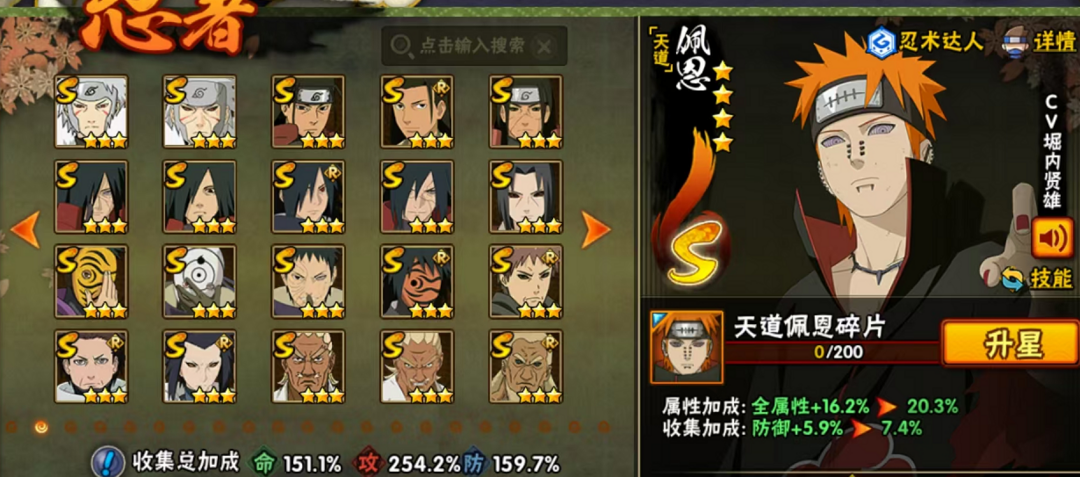The height and width of the screenshot is (477, 1080).
Task: Click the 收集总加成 collection bonus label
Action: [185, 461]
